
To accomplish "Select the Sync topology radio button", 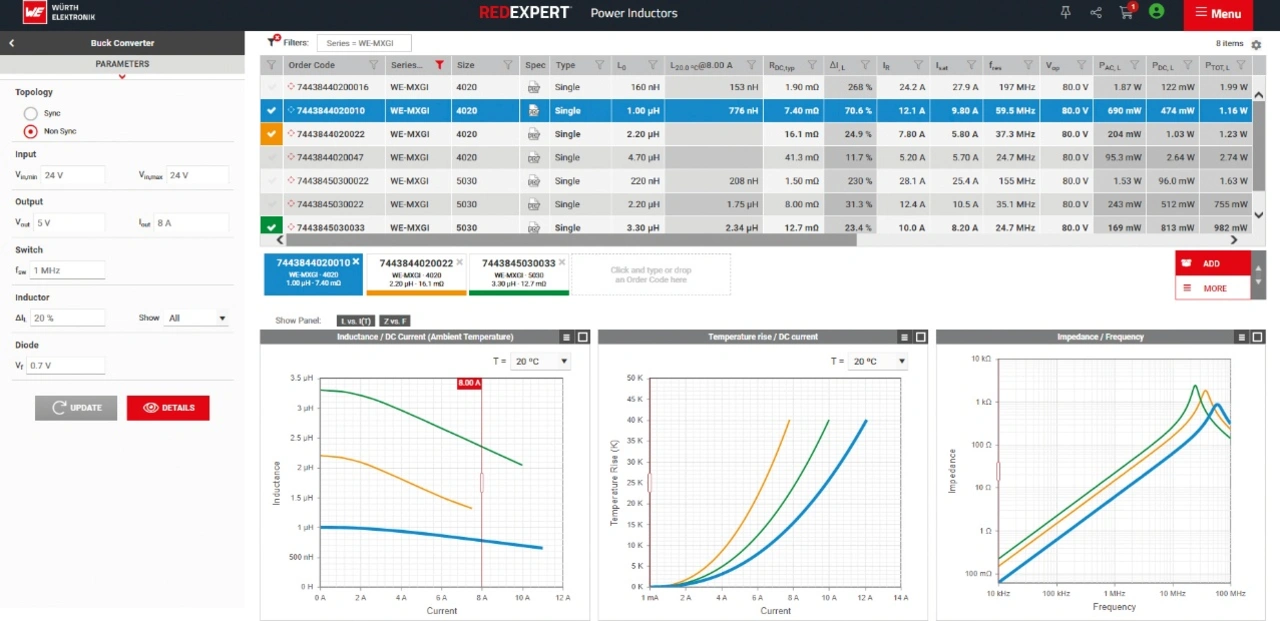I will (x=31, y=114).
